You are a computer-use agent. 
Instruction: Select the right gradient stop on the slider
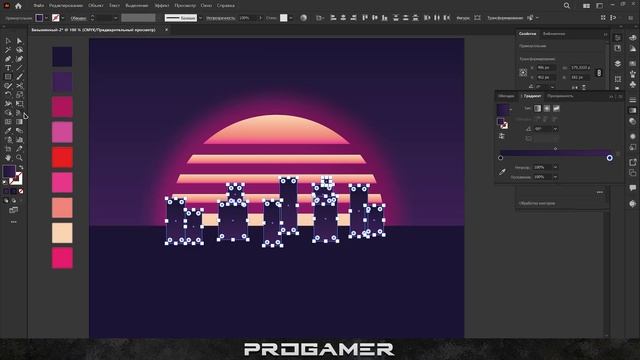tap(609, 158)
